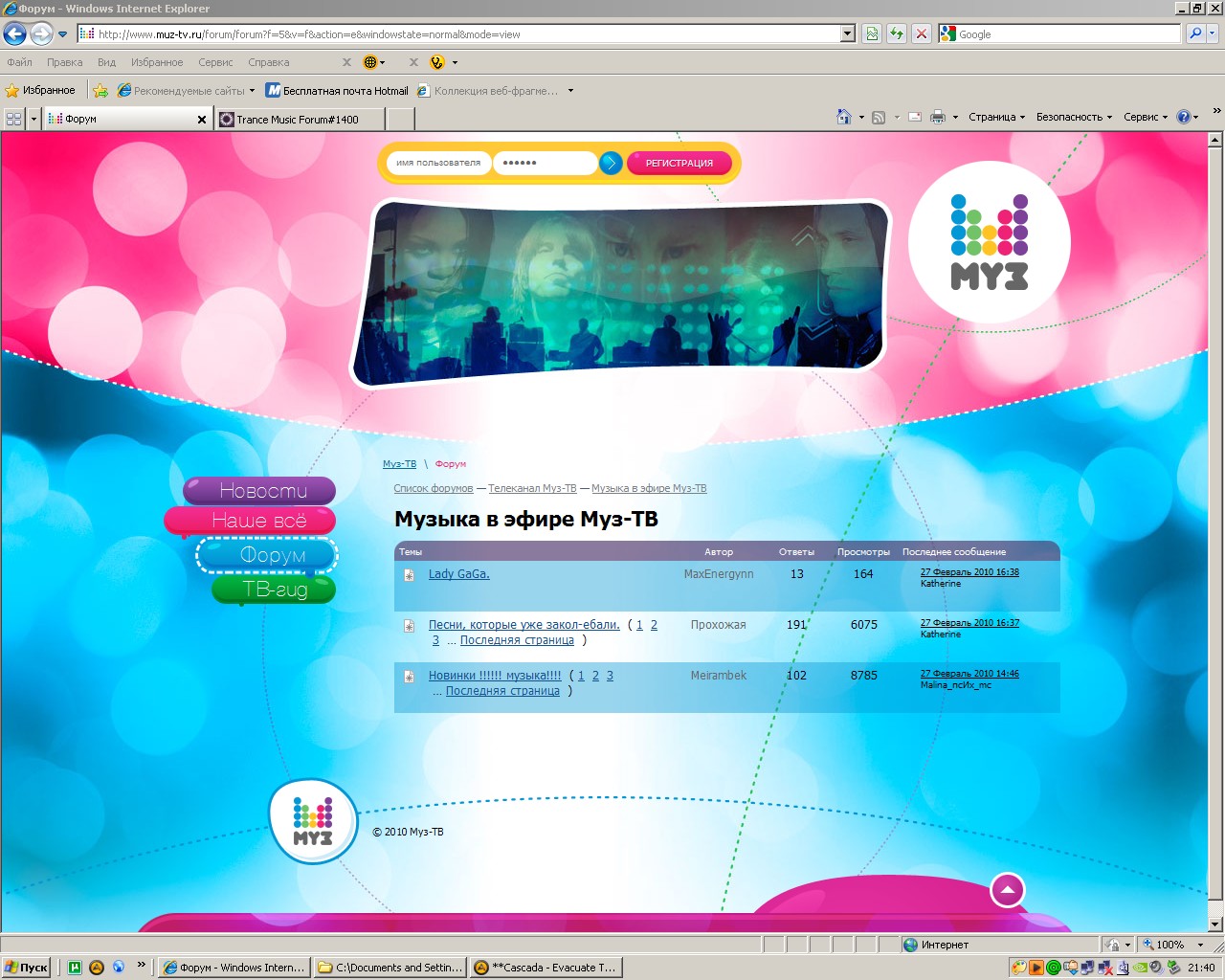Click the topic icon beside Lady GaGa.
1225x980 pixels.
click(409, 575)
